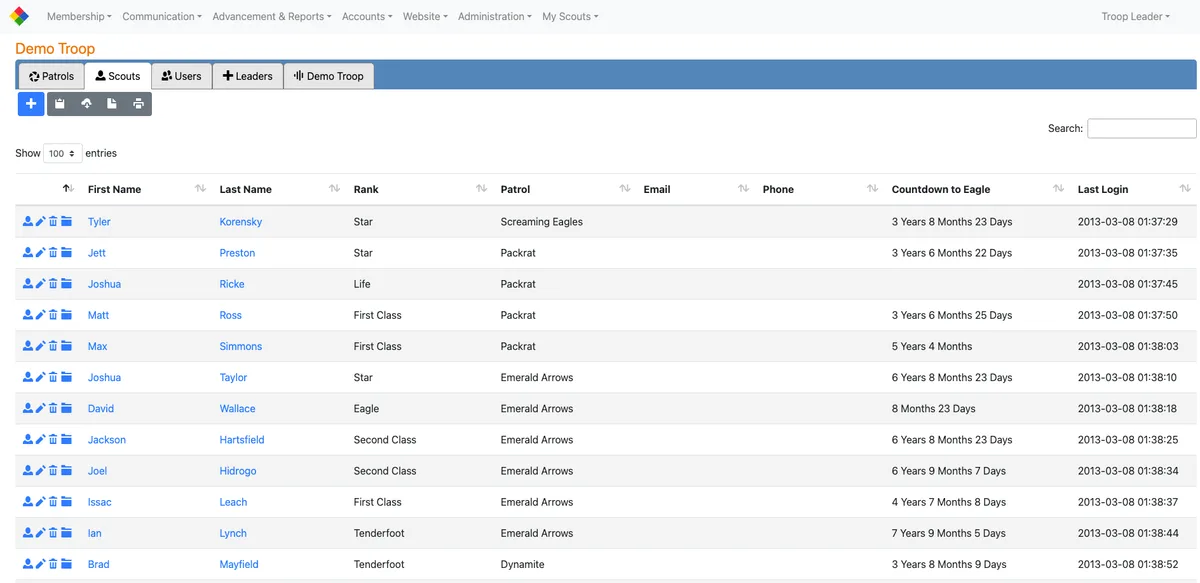Open the Show entries dropdown
The width and height of the screenshot is (1200, 583).
(x=61, y=153)
